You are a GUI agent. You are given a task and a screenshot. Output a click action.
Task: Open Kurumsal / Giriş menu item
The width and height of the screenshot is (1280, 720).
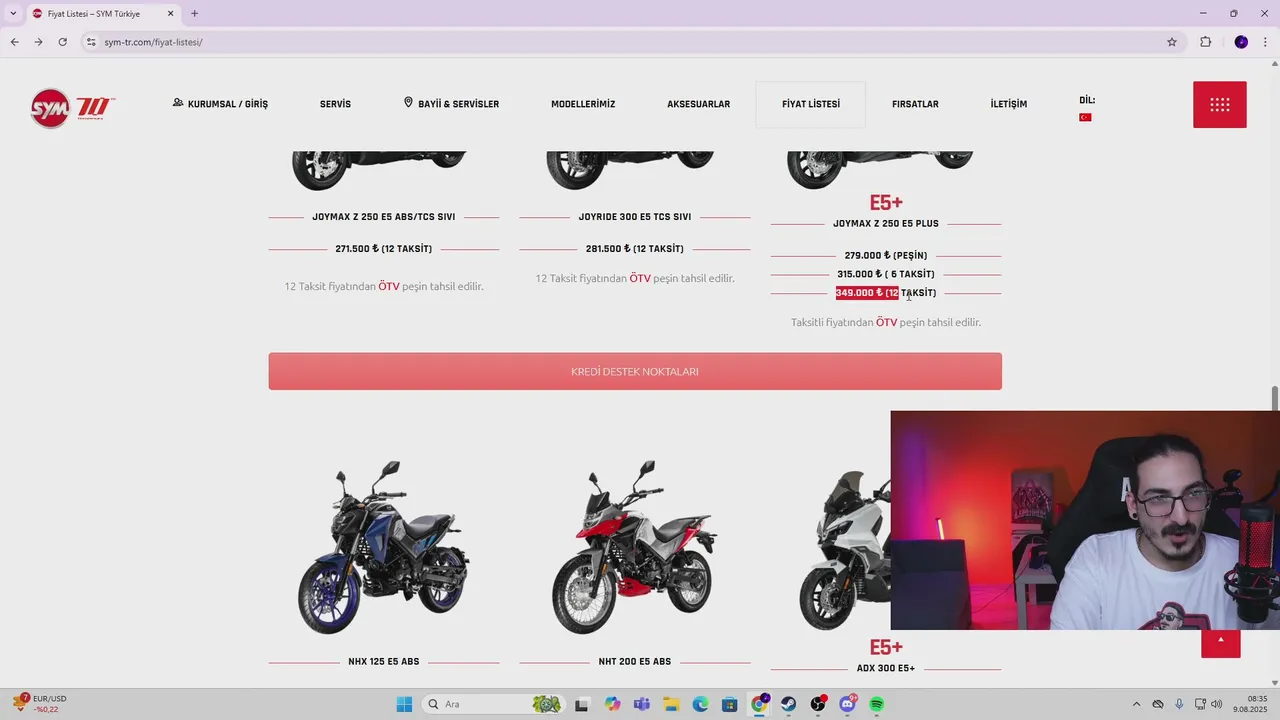point(220,104)
